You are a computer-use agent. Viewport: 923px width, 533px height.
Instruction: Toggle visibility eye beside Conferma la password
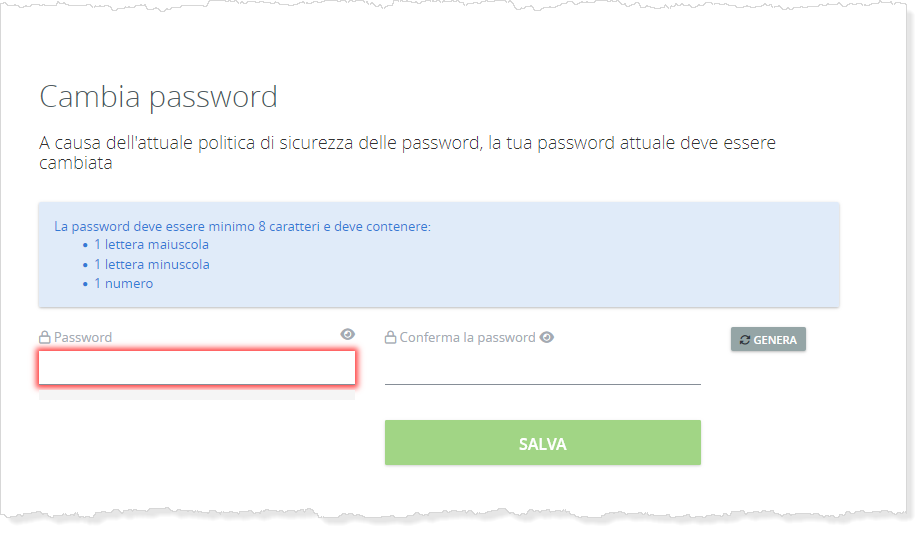(x=547, y=337)
